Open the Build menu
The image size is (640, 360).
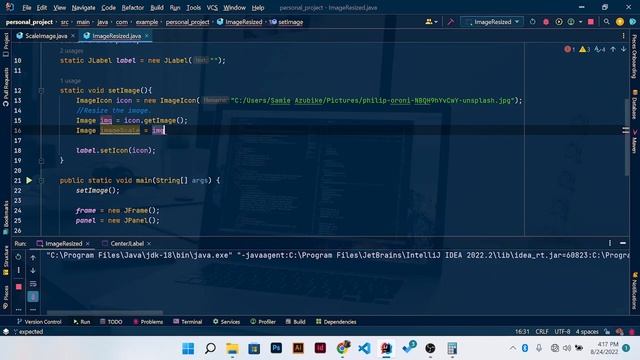coord(157,8)
